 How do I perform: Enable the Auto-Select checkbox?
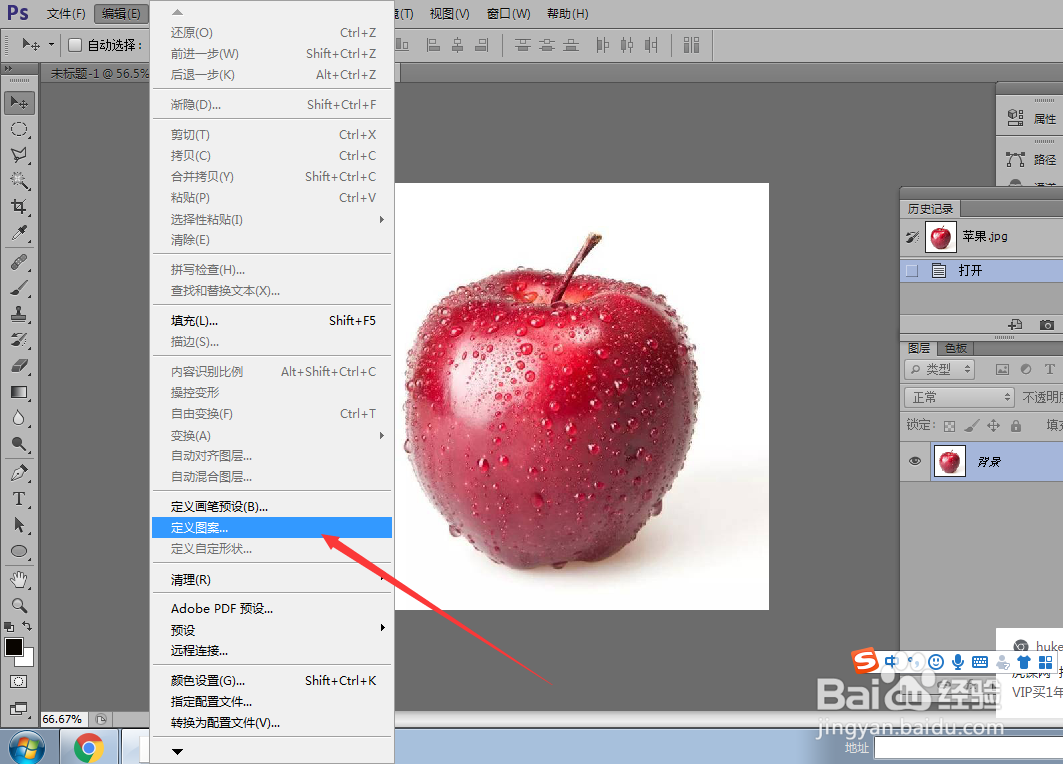coord(75,45)
